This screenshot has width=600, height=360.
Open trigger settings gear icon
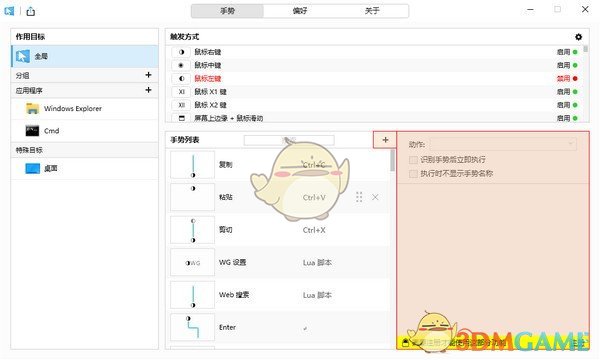(578, 37)
